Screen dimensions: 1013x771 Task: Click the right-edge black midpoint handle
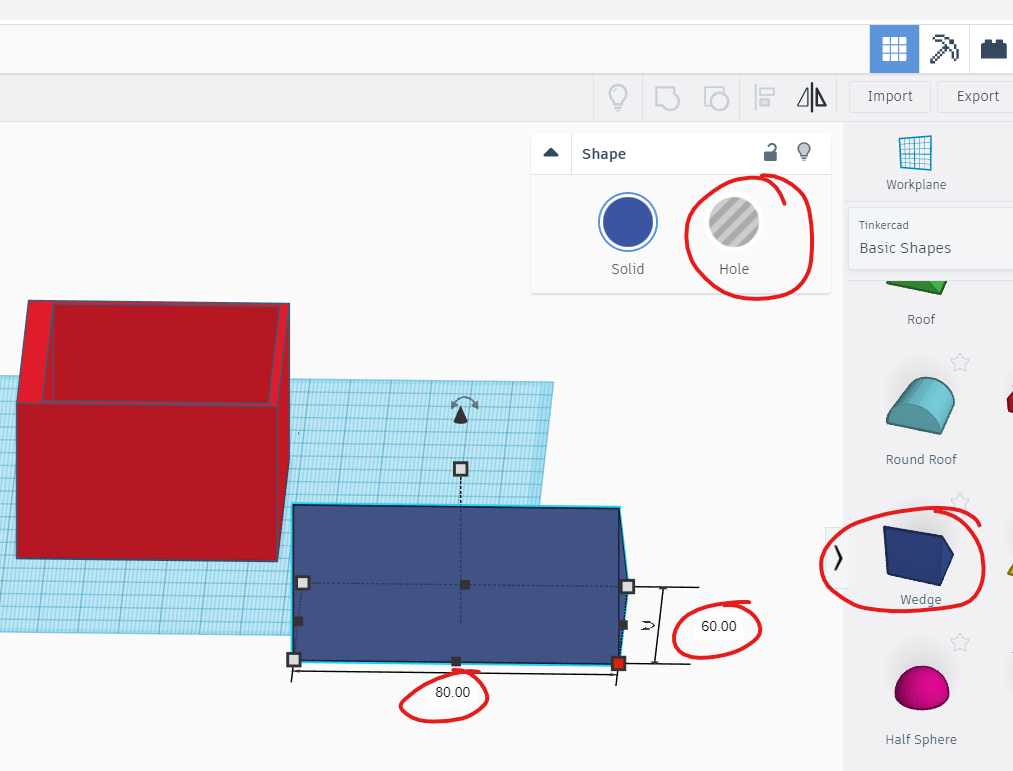tap(623, 625)
